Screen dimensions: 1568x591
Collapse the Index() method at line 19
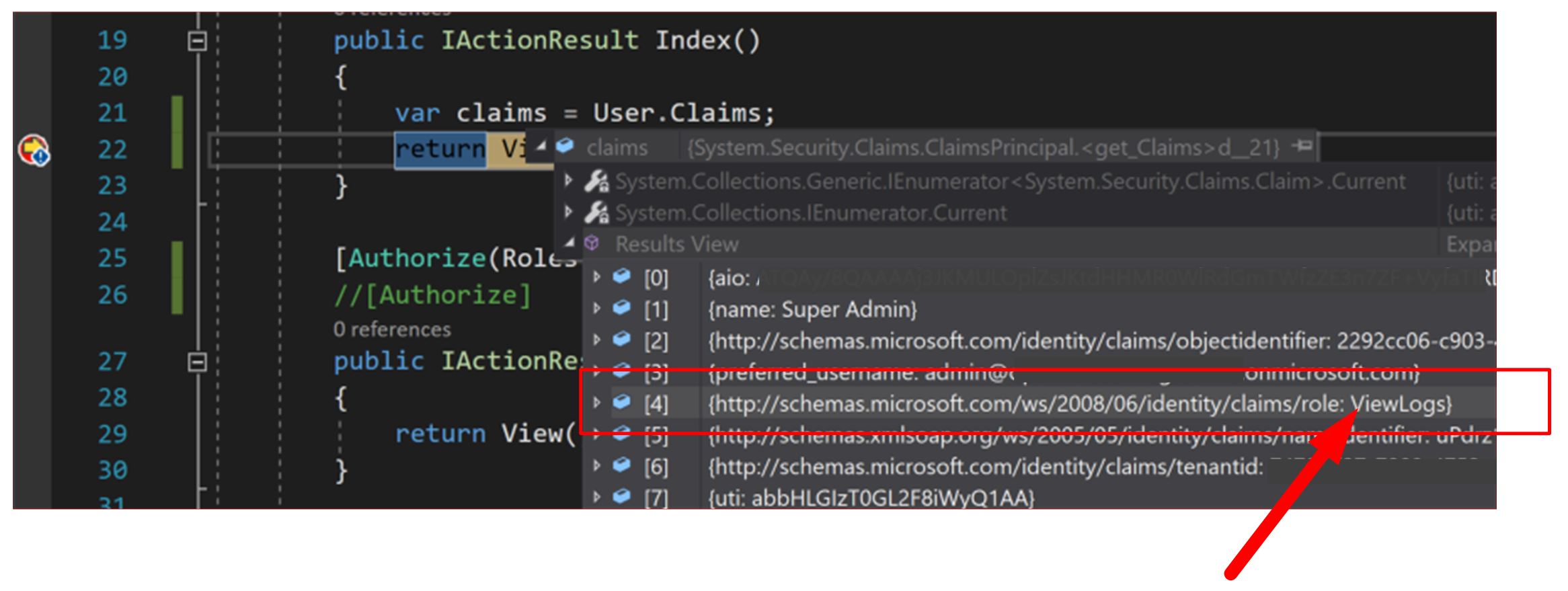tap(197, 42)
